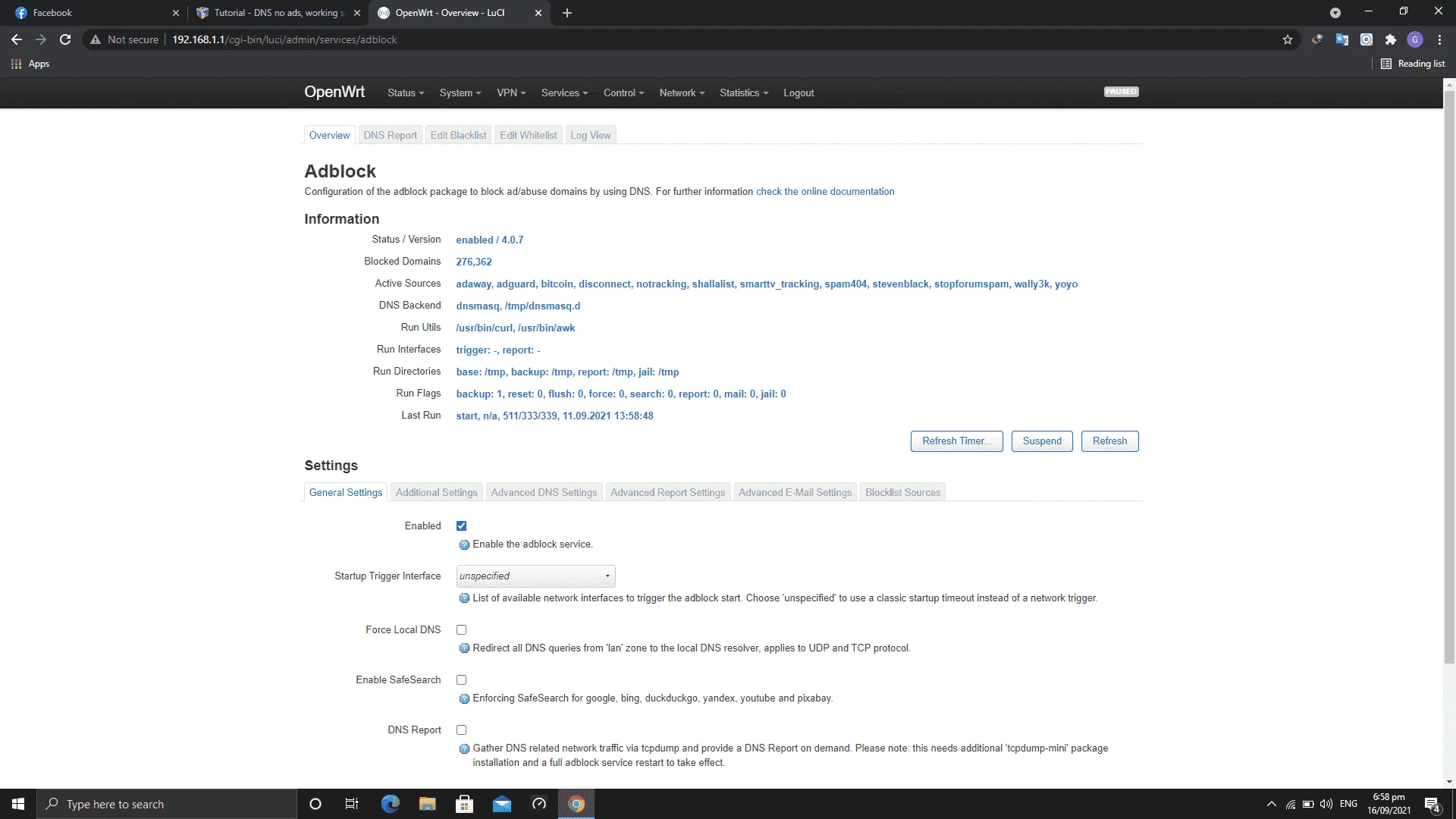Open the online documentation link
The image size is (1456, 819).
click(825, 192)
